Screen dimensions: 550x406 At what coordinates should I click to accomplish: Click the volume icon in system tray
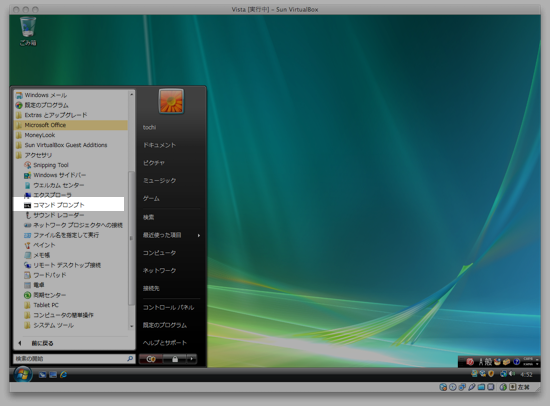(x=512, y=374)
